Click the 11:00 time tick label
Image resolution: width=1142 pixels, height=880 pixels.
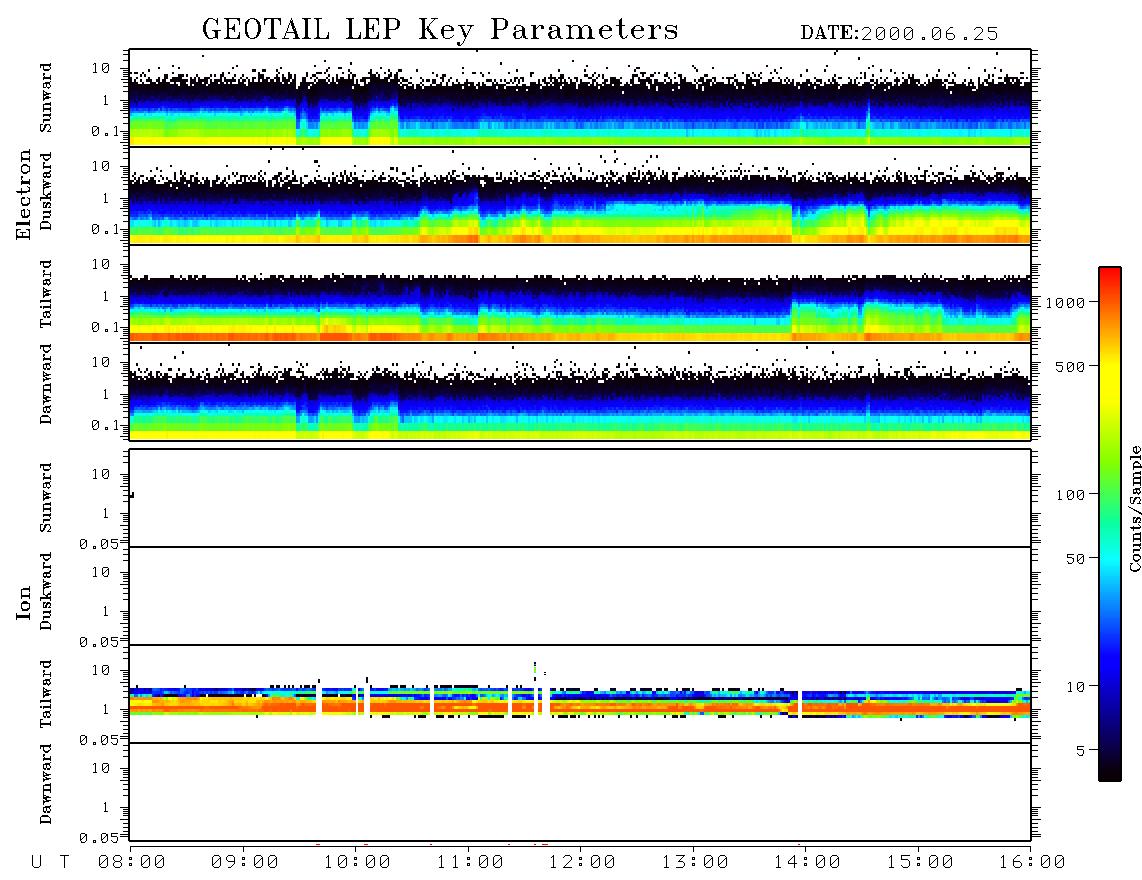click(x=470, y=863)
